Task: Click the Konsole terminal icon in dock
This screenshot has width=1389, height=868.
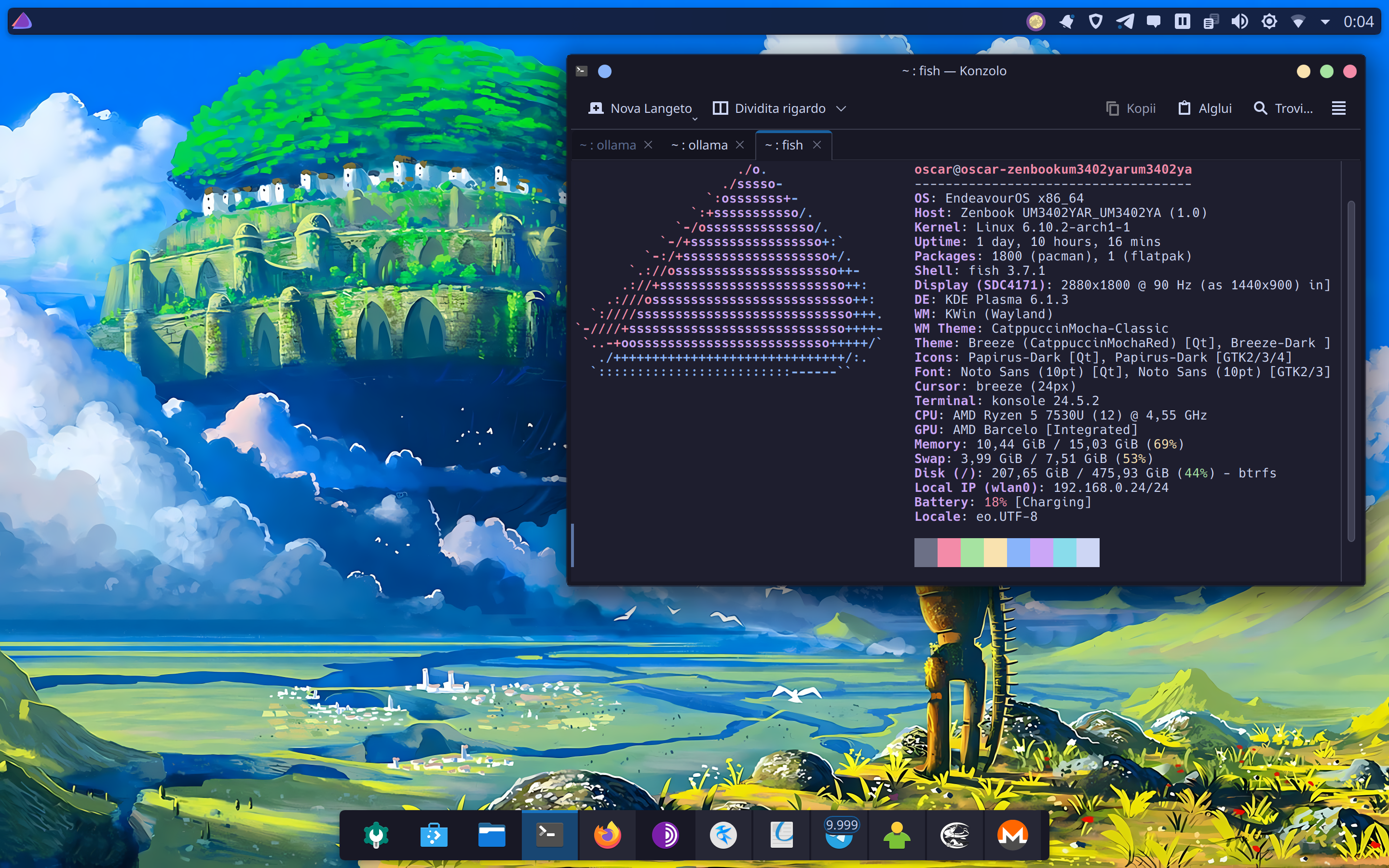Action: tap(549, 835)
